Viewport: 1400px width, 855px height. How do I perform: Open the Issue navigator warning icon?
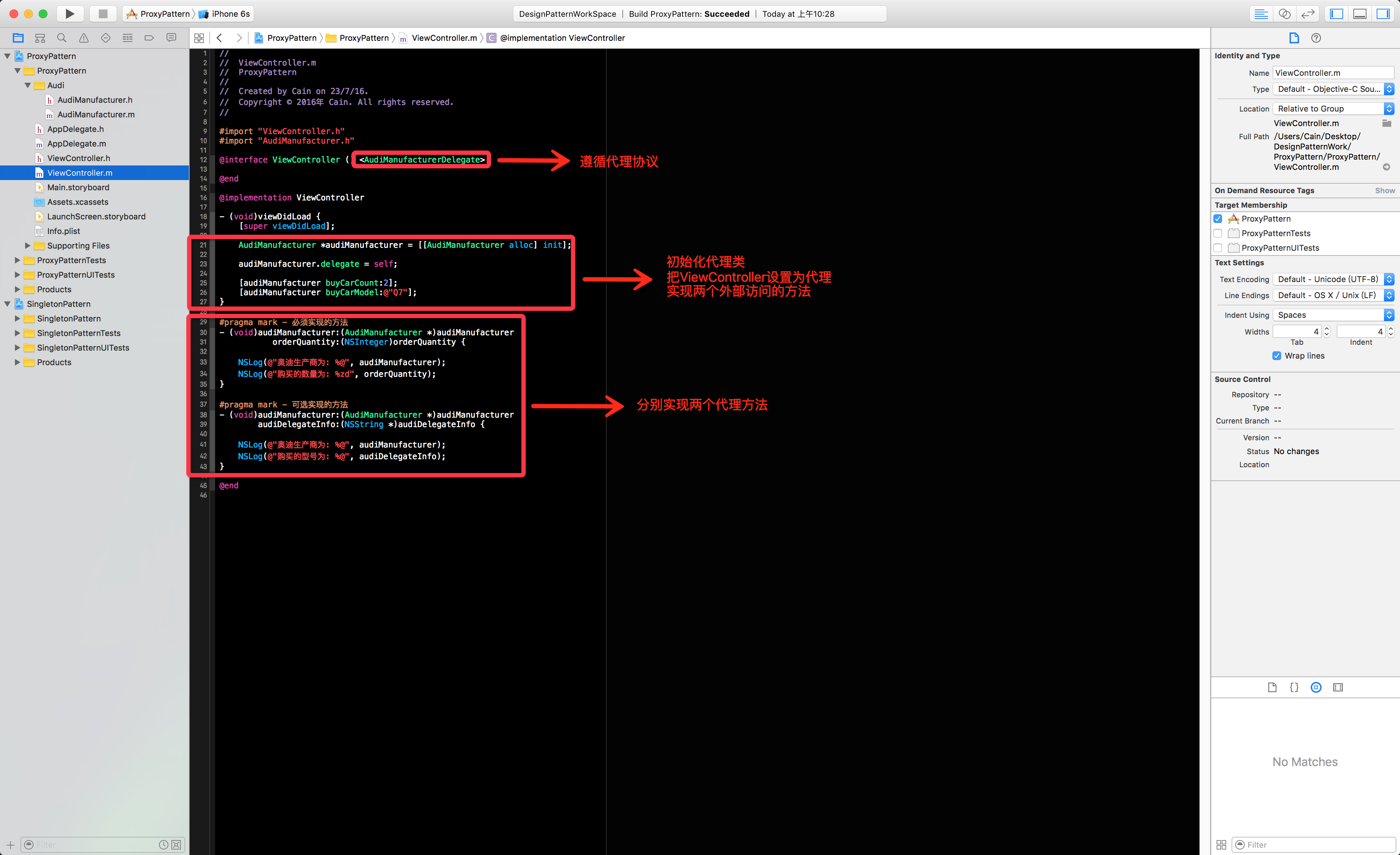tap(83, 38)
